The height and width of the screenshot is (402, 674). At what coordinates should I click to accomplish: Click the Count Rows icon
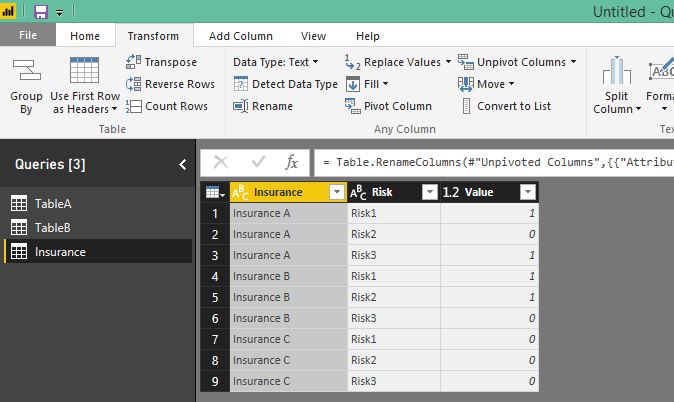133,106
